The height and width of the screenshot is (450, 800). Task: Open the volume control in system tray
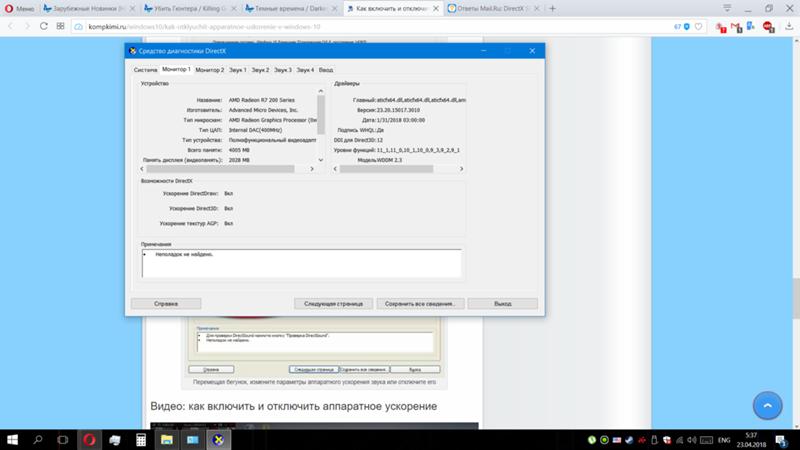692,440
